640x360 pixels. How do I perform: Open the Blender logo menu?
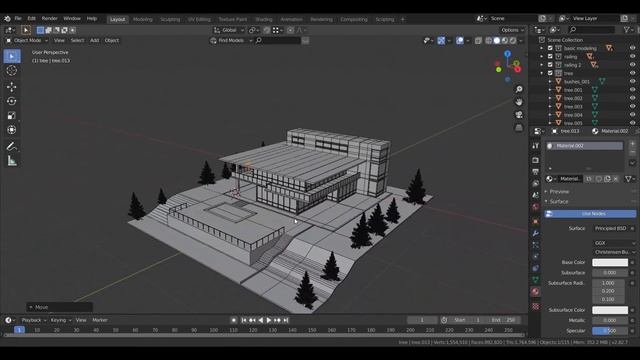[x=7, y=19]
